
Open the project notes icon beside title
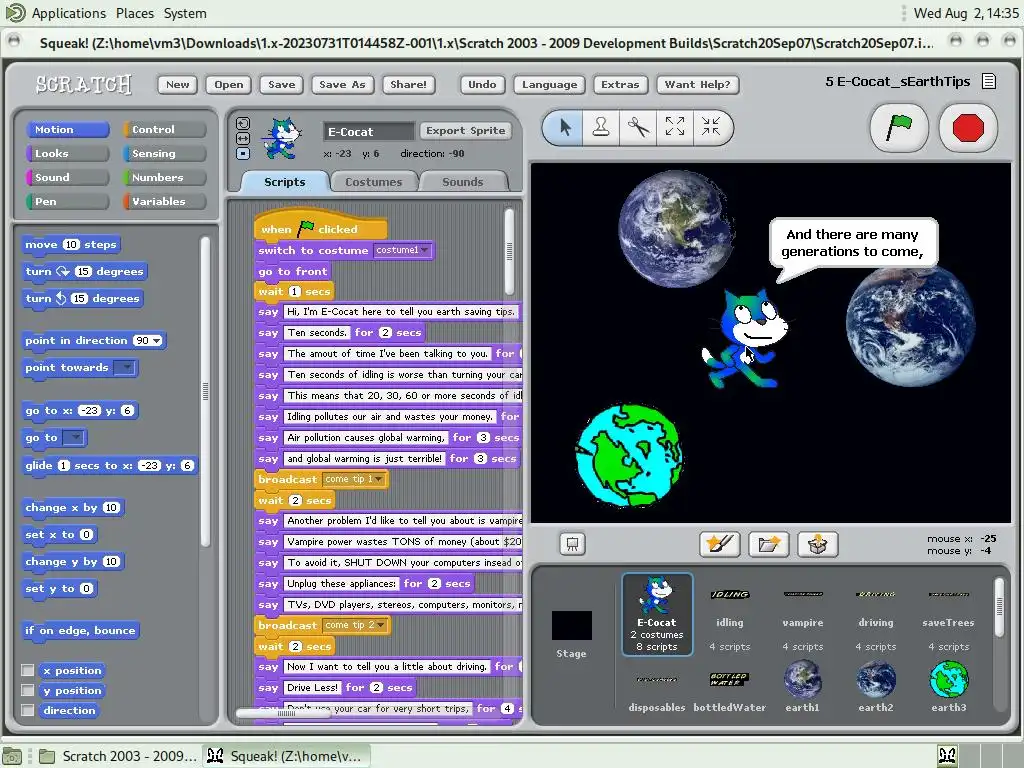click(x=989, y=82)
